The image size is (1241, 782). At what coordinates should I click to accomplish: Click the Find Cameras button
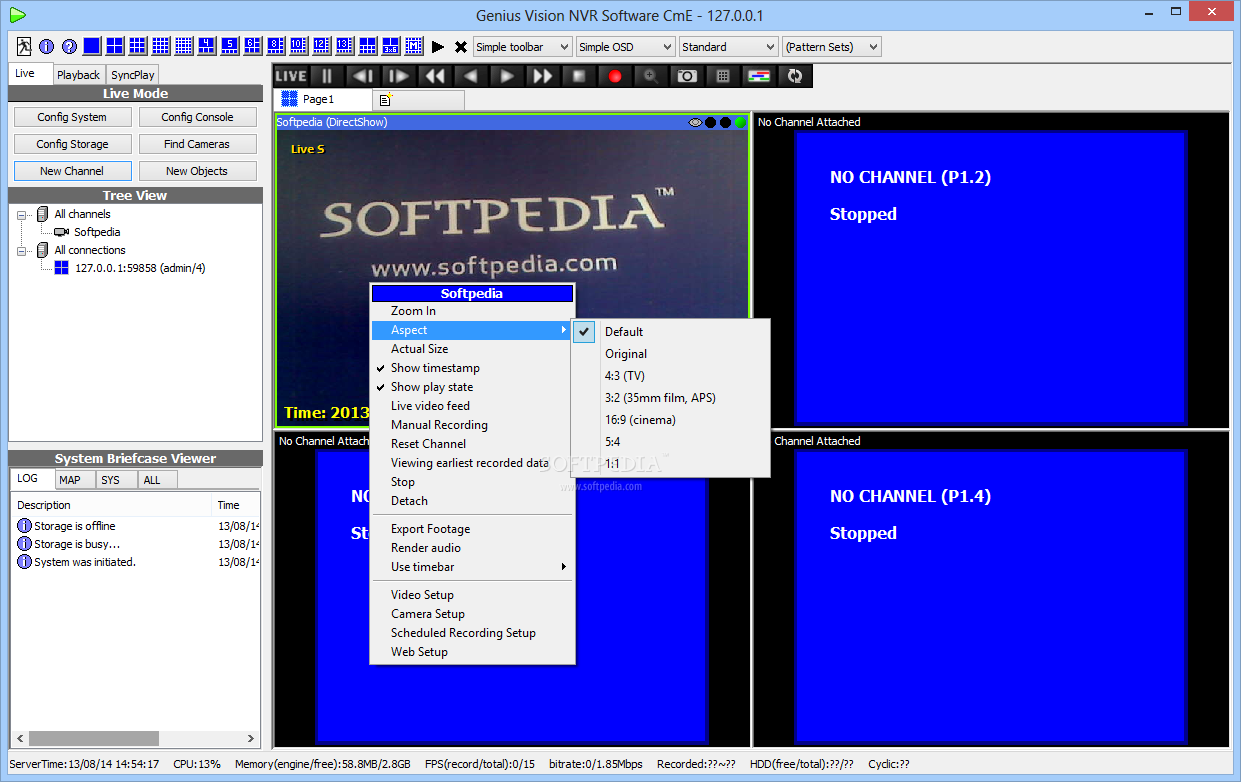point(198,144)
